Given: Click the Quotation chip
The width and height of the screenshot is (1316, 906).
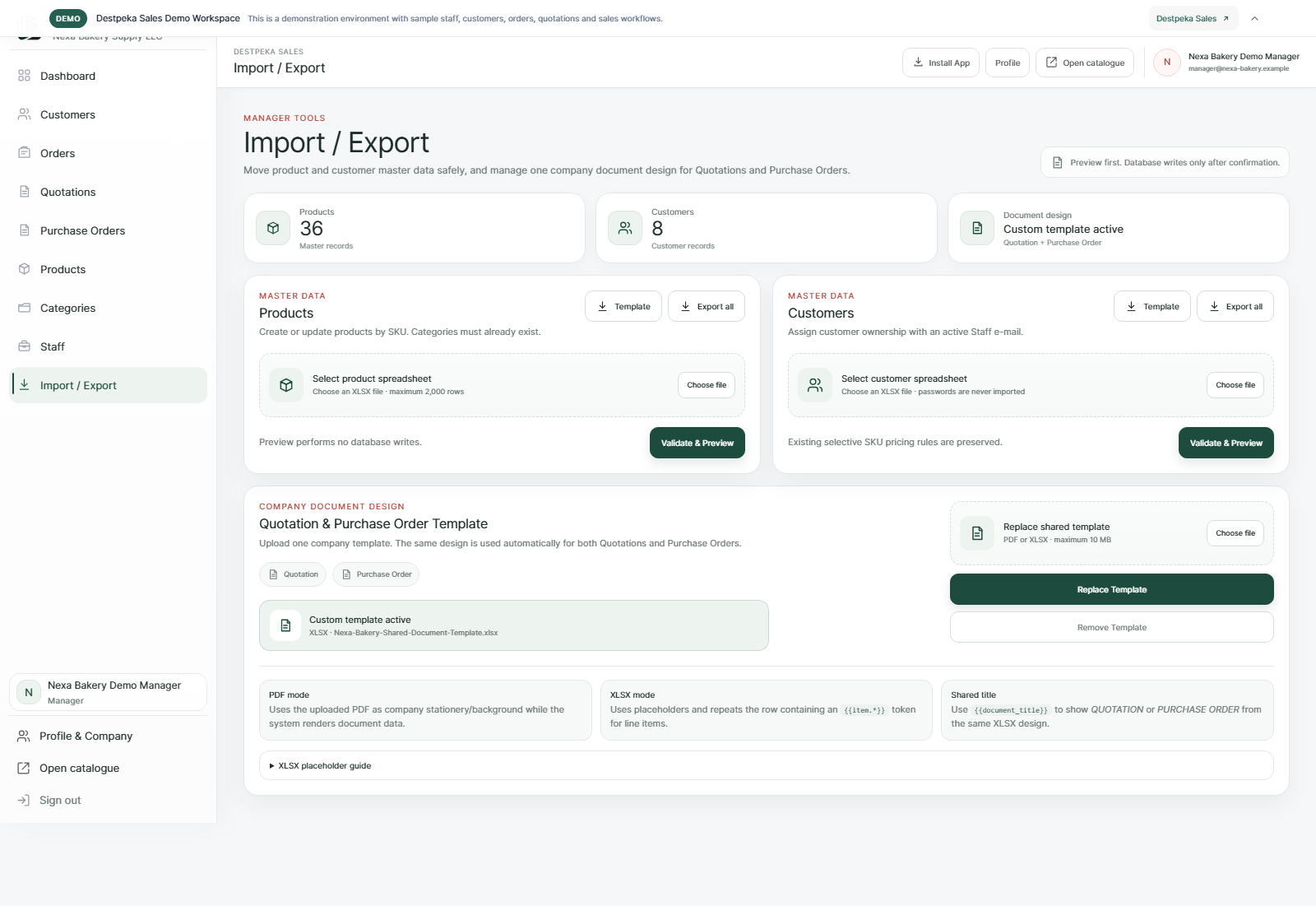Looking at the screenshot, I should tap(293, 574).
